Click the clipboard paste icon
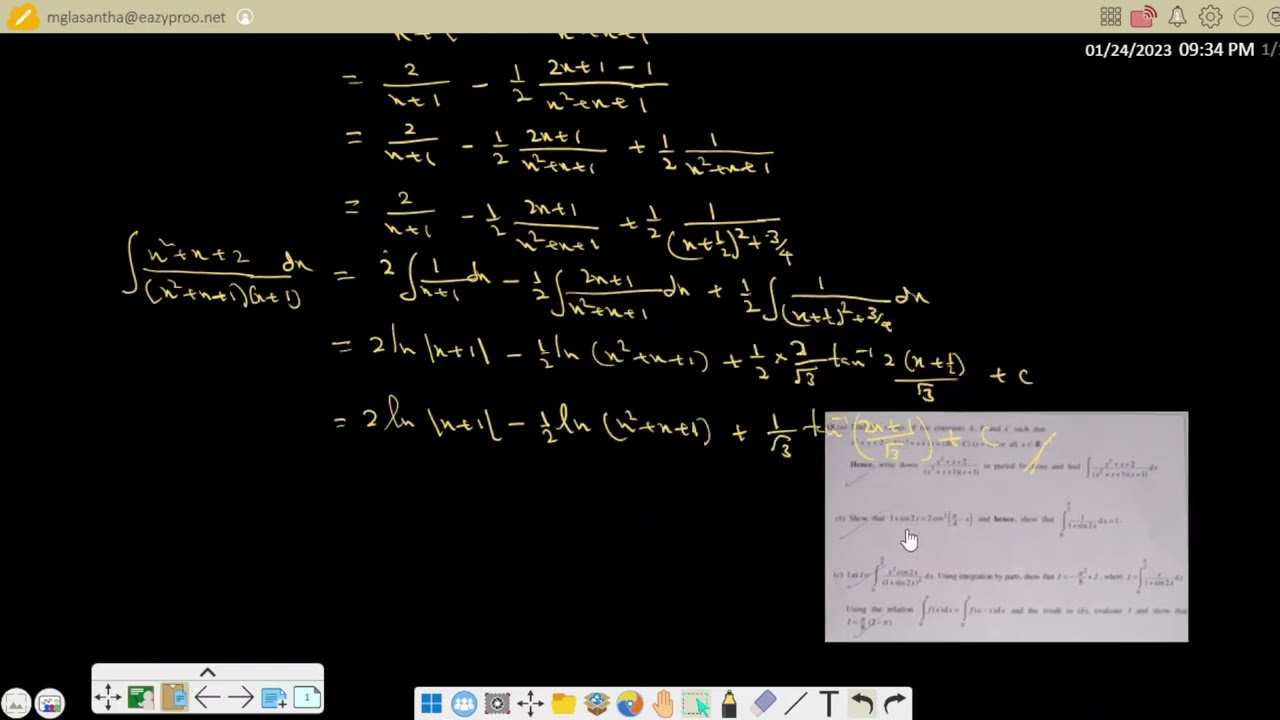The image size is (1280, 720). point(174,697)
